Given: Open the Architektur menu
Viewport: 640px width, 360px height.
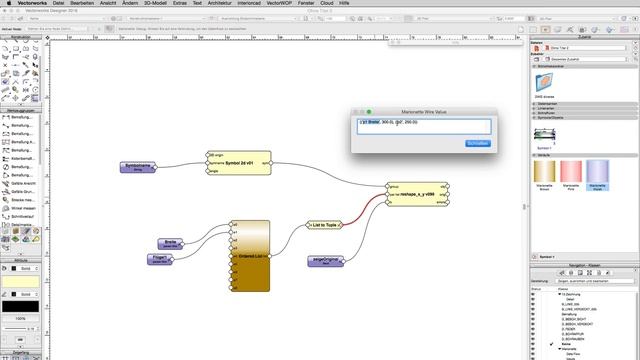Looking at the screenshot, I should click(x=220, y=3).
